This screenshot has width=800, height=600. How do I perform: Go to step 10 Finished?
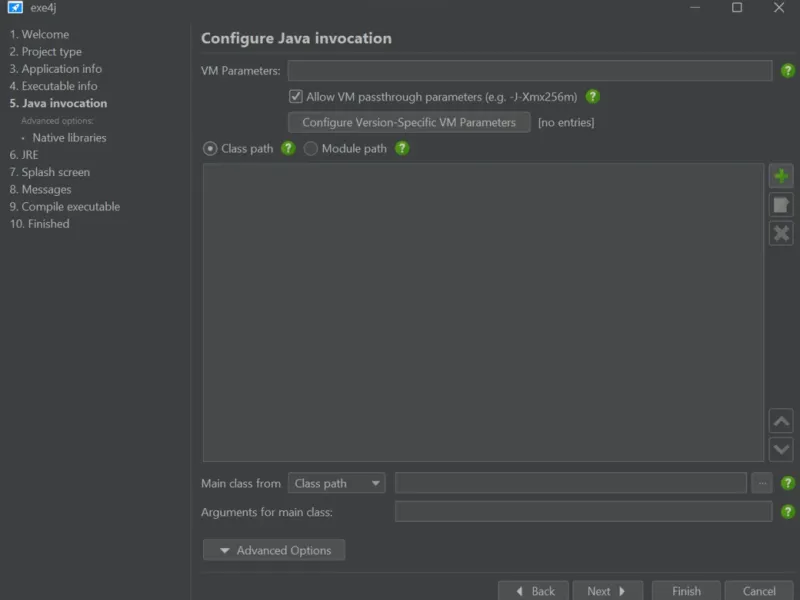[39, 224]
